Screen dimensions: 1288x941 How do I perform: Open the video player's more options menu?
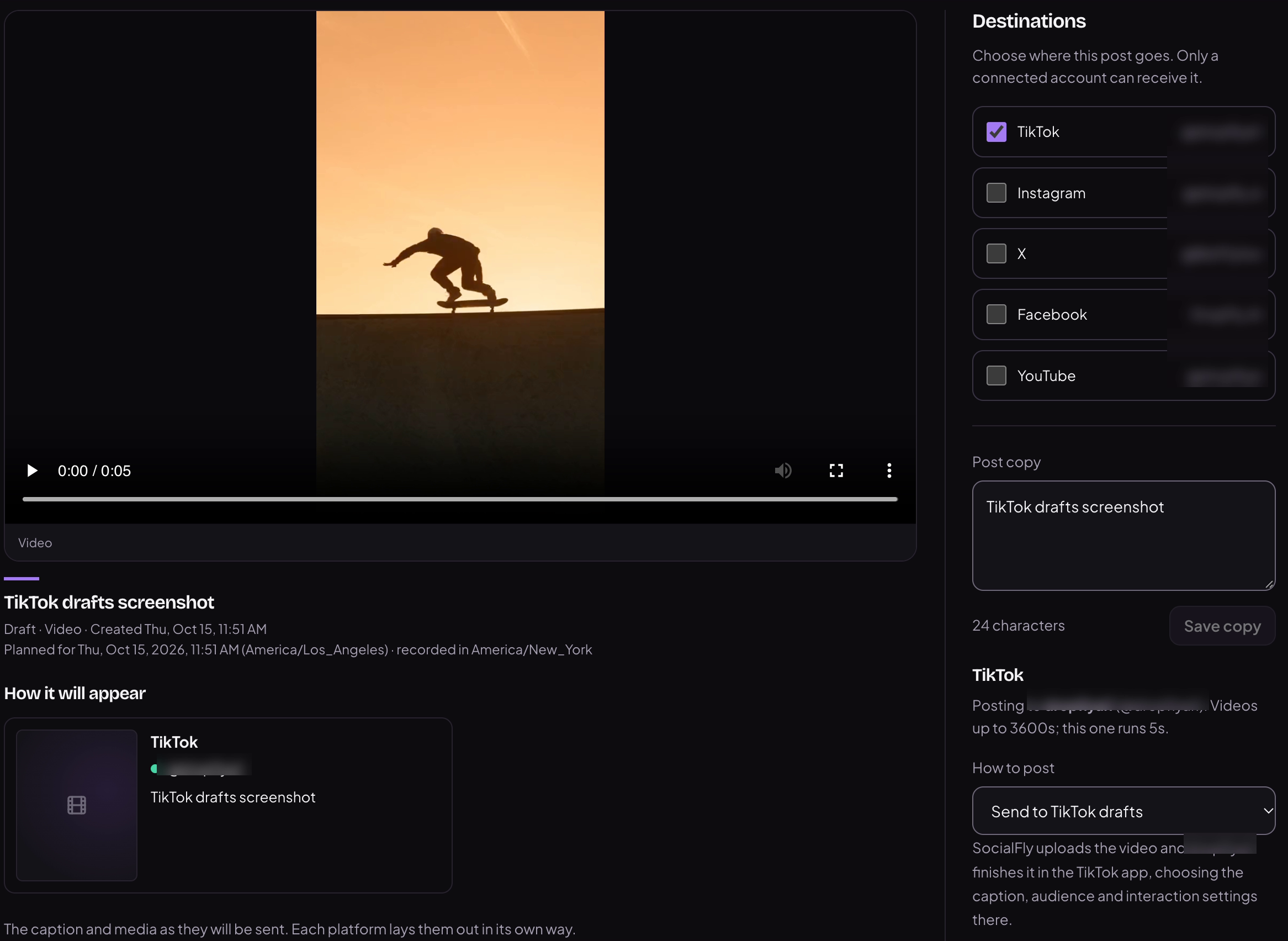click(889, 470)
